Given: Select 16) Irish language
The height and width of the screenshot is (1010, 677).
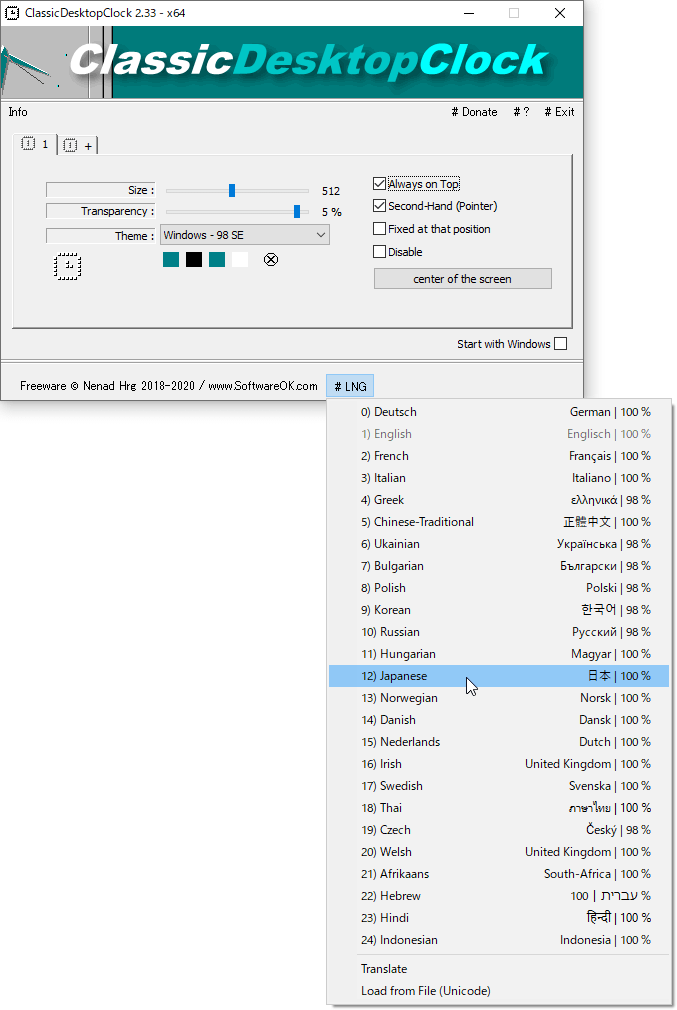Looking at the screenshot, I should click(x=499, y=764).
